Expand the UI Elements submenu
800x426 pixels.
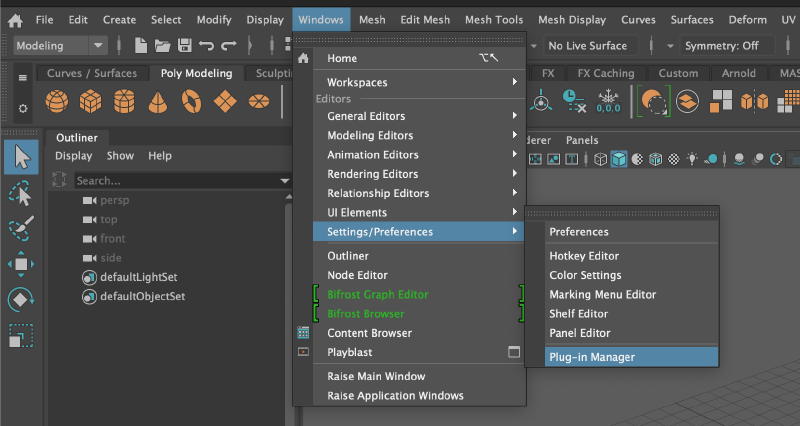[x=421, y=212]
